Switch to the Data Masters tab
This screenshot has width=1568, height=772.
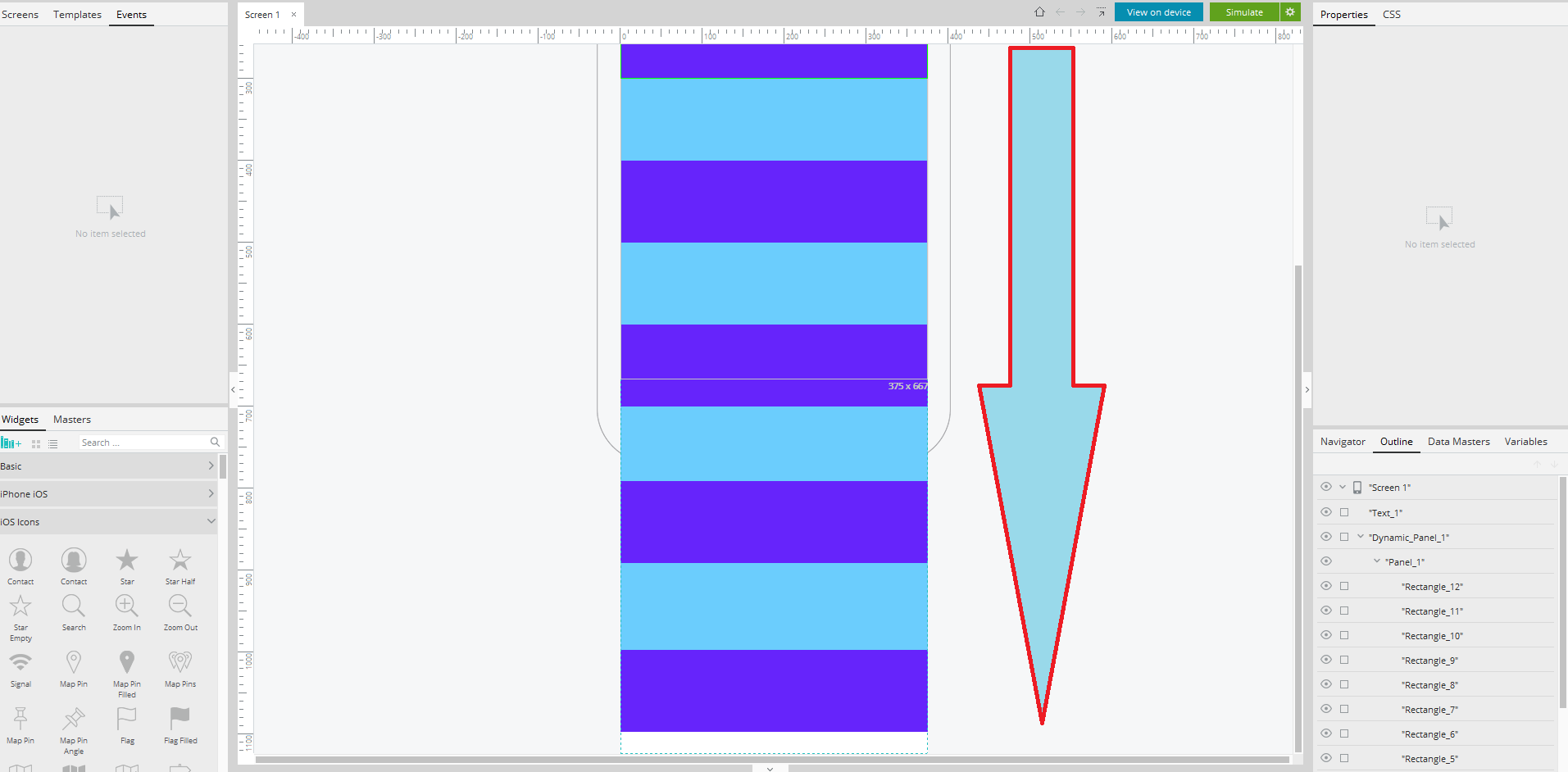(x=1458, y=442)
